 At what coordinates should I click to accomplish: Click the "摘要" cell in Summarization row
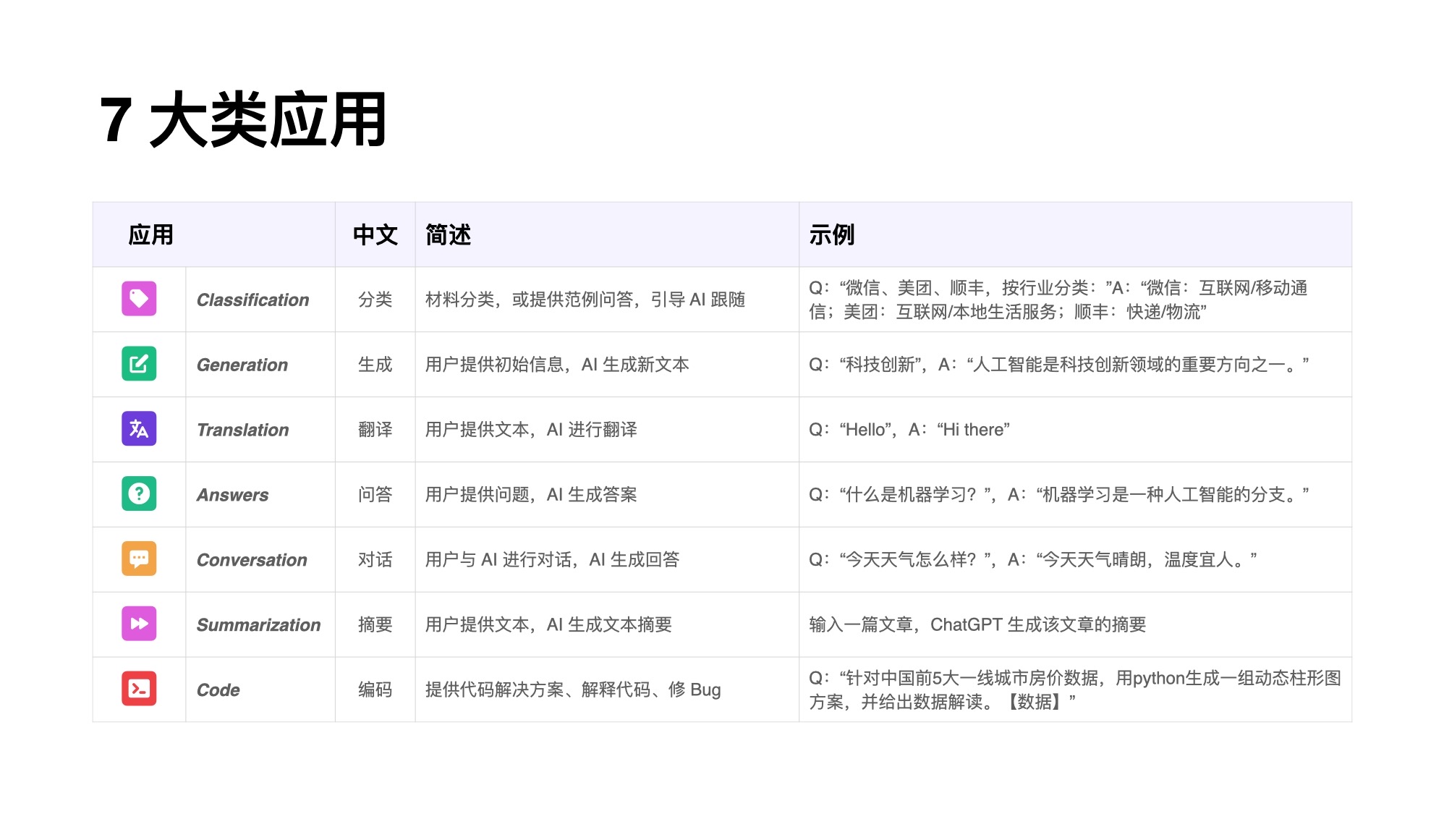point(375,625)
